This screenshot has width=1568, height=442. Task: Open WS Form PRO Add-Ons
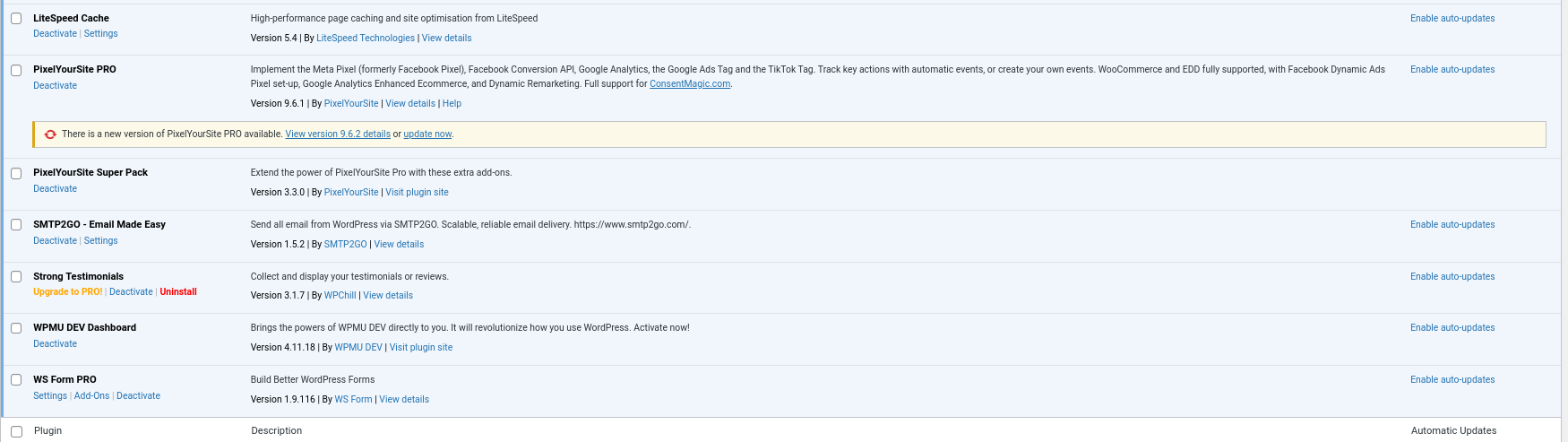(91, 396)
